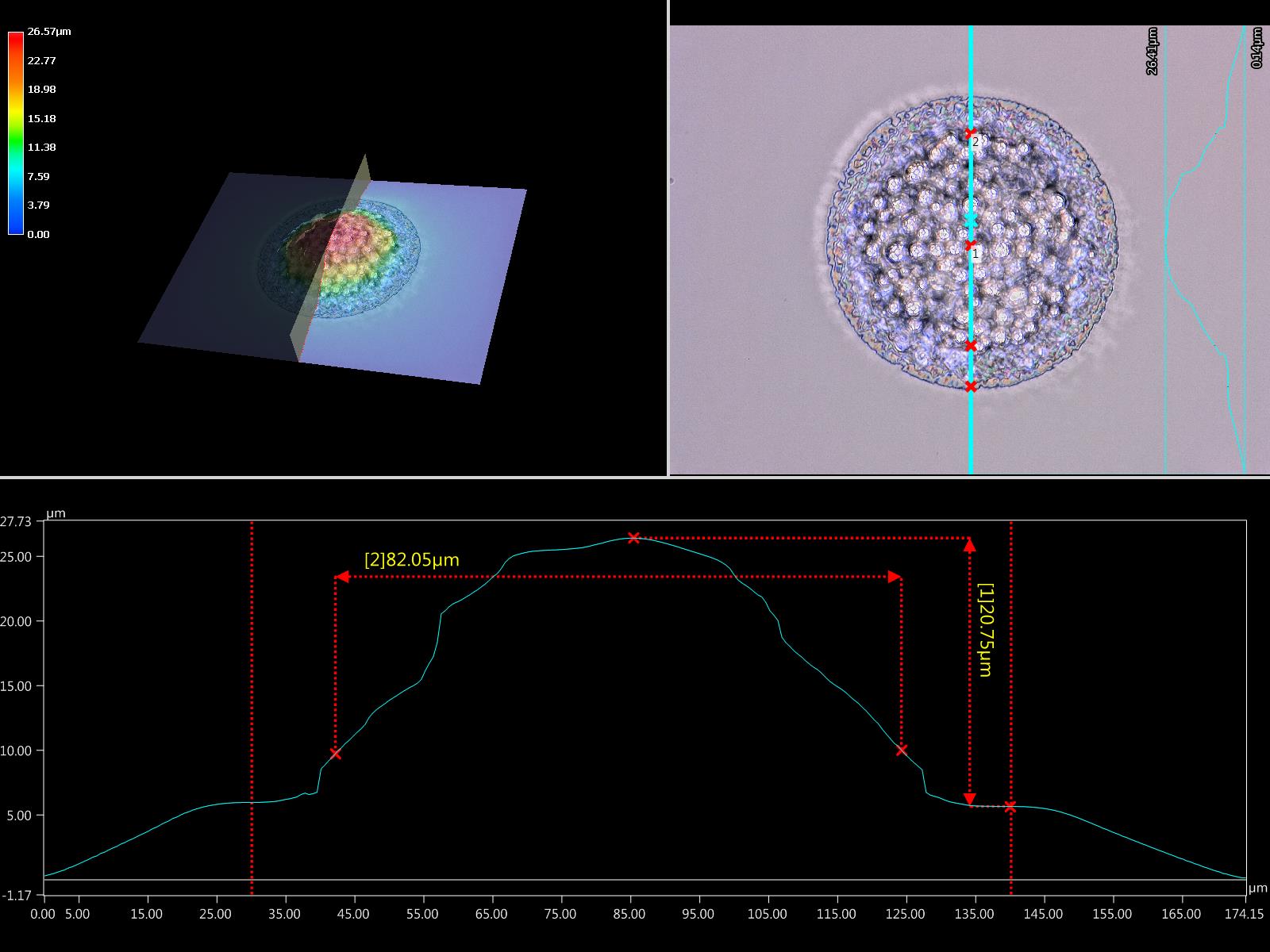1270x952 pixels.
Task: Click the height color scale bar
Action: (x=15, y=132)
